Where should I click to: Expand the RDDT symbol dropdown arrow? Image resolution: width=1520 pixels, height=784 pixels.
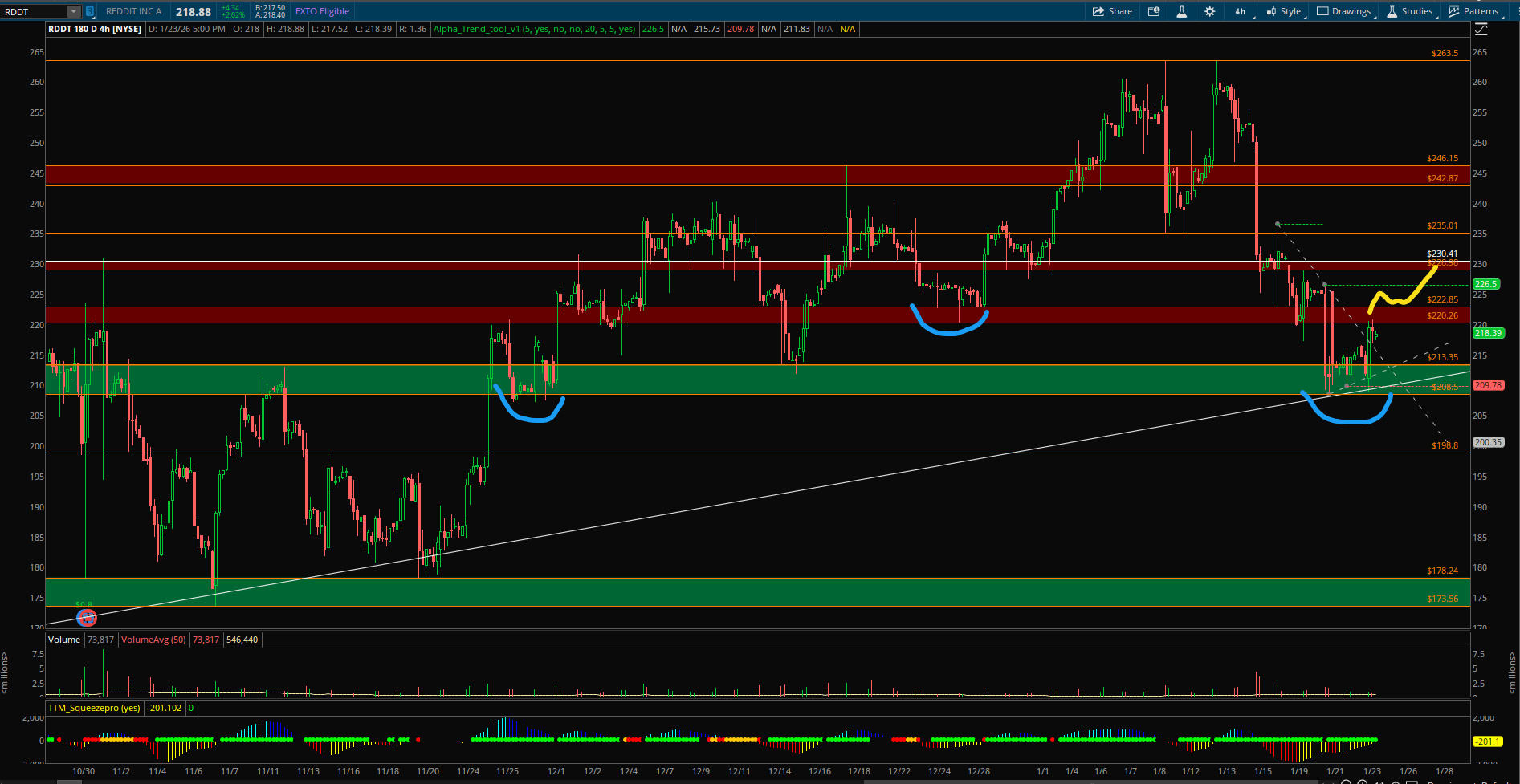pyautogui.click(x=74, y=11)
